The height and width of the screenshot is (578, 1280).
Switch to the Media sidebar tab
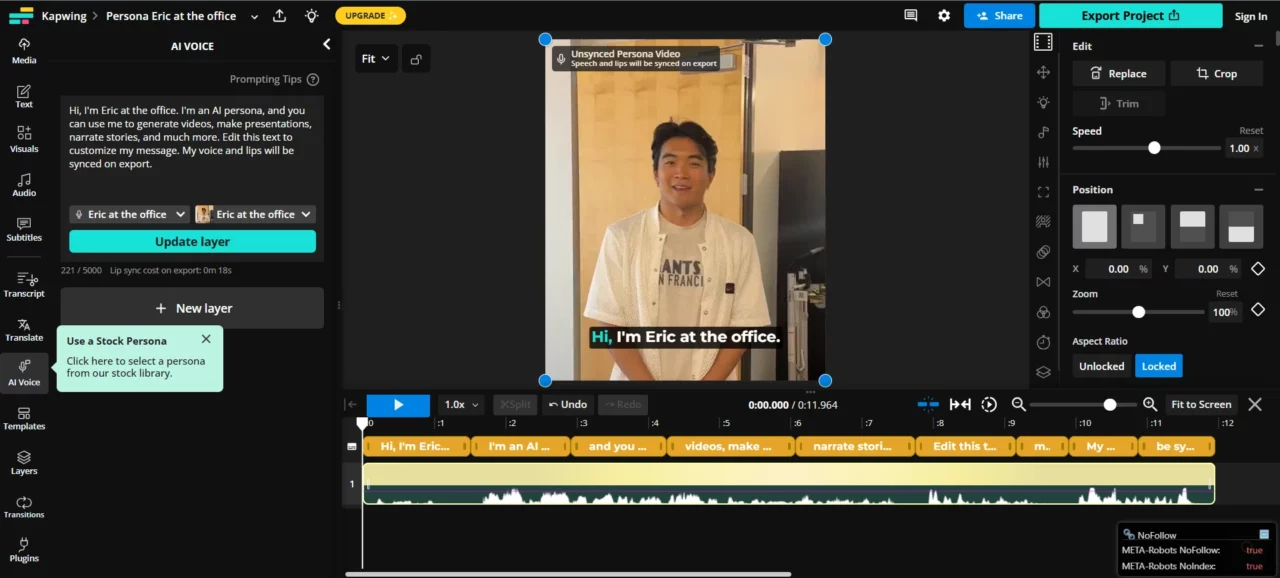tap(24, 51)
